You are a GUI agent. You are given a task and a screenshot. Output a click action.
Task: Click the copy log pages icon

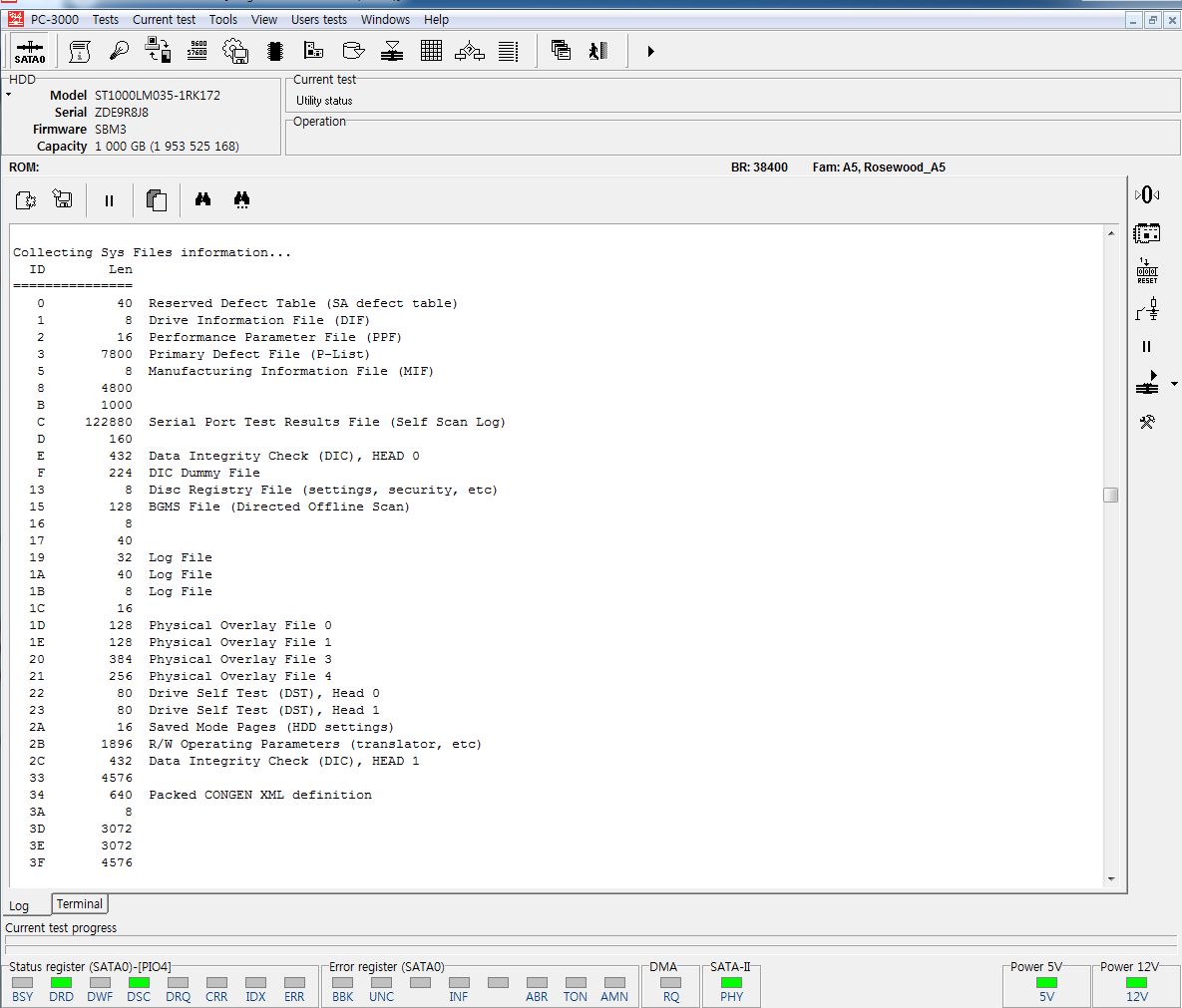[x=156, y=200]
